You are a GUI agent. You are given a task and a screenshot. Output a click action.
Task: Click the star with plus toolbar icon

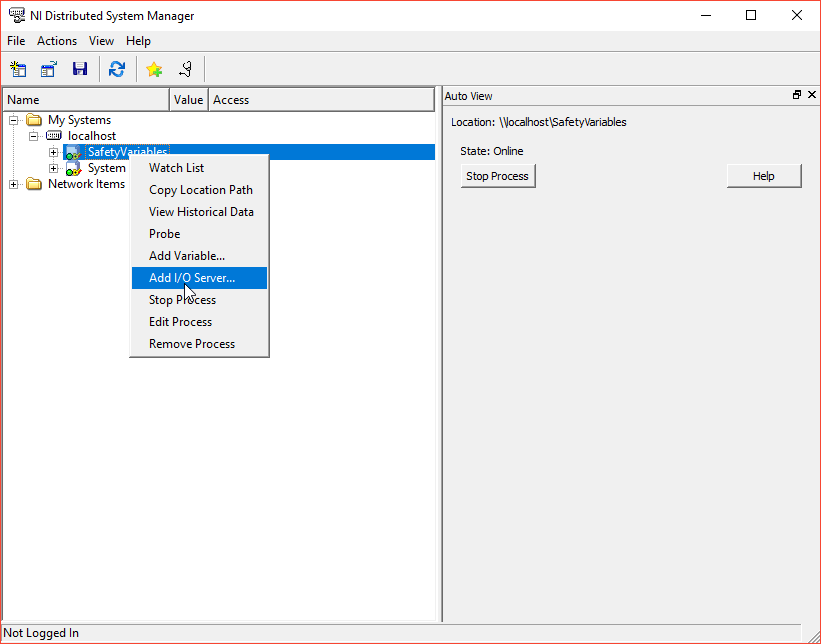pos(154,69)
